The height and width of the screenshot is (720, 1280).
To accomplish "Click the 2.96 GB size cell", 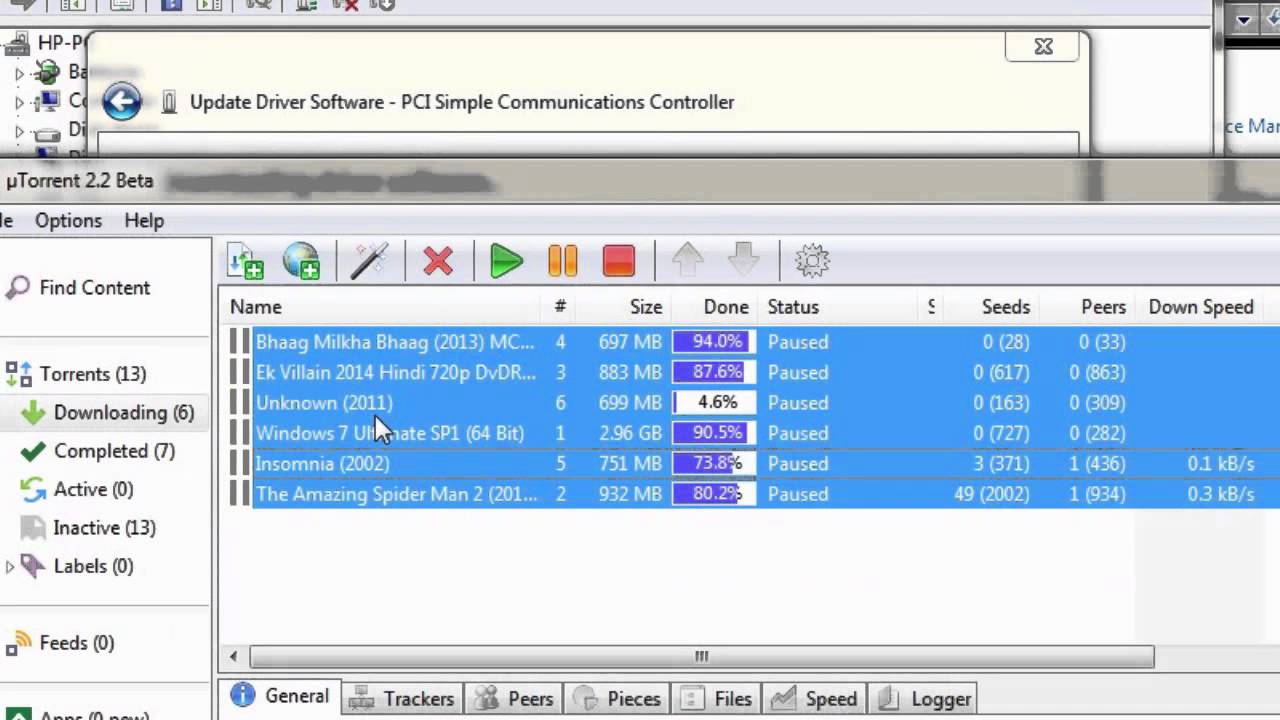I will pos(630,433).
